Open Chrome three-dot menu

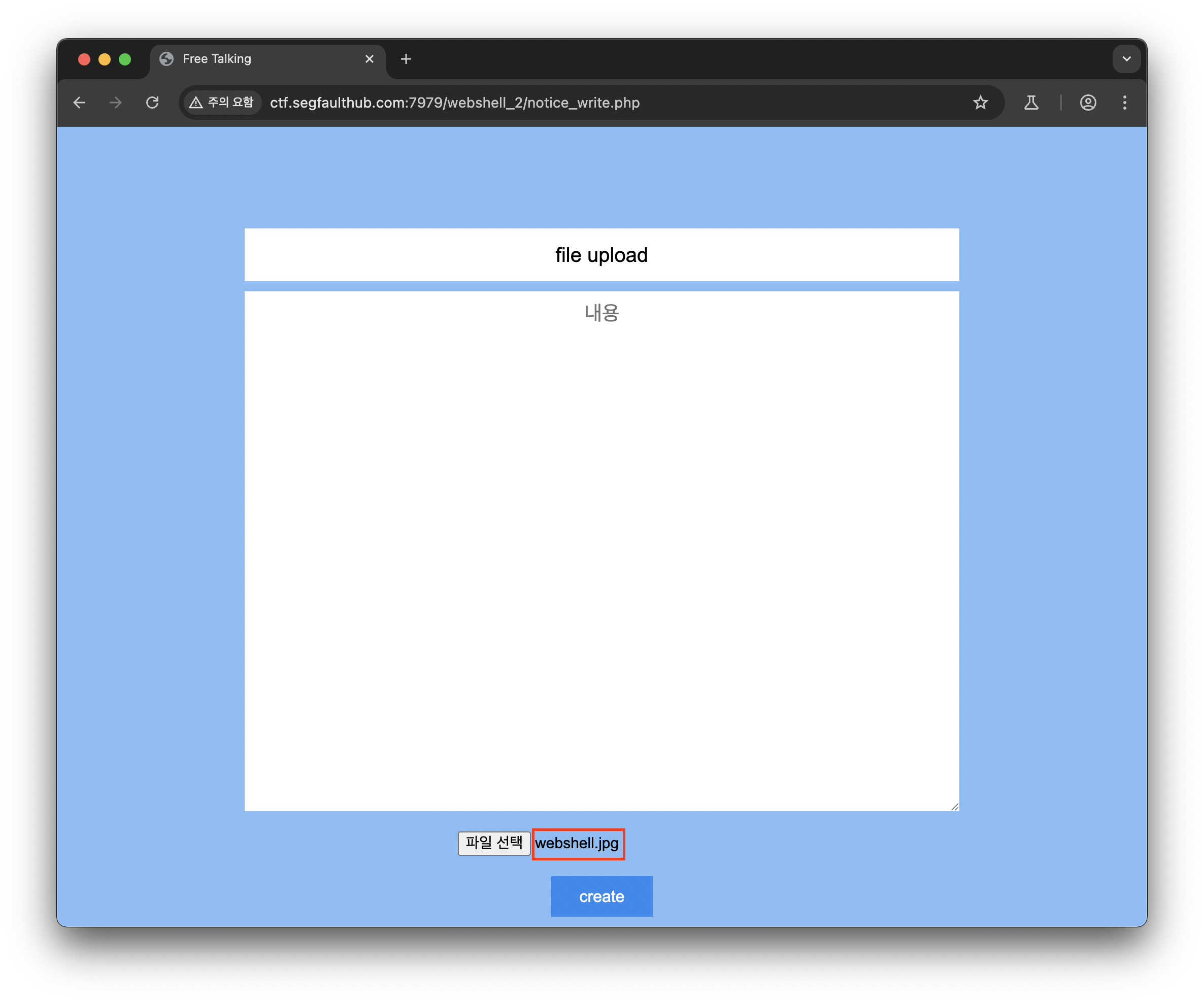pos(1124,103)
